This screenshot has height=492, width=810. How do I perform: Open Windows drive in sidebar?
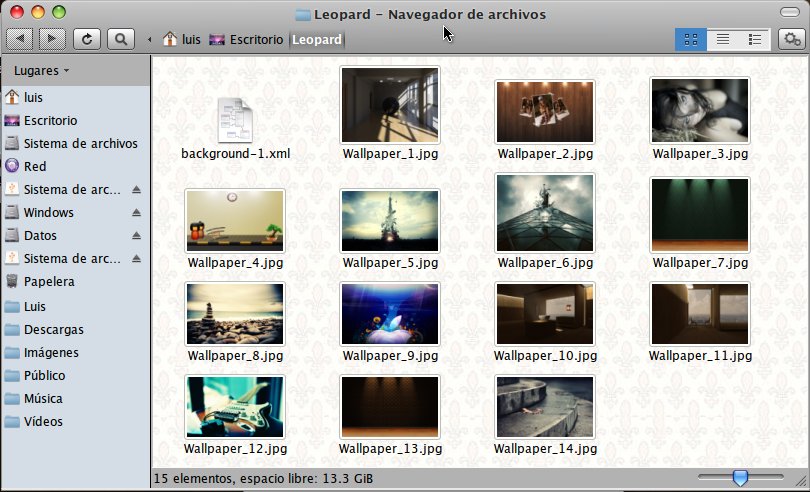pos(75,212)
